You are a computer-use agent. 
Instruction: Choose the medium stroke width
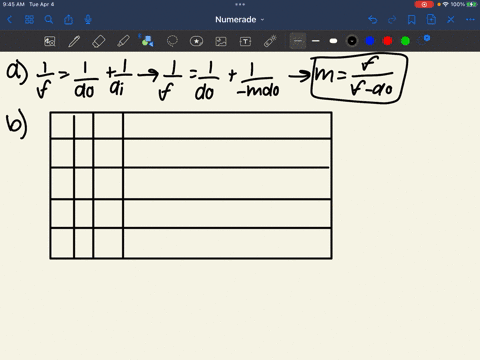click(316, 41)
